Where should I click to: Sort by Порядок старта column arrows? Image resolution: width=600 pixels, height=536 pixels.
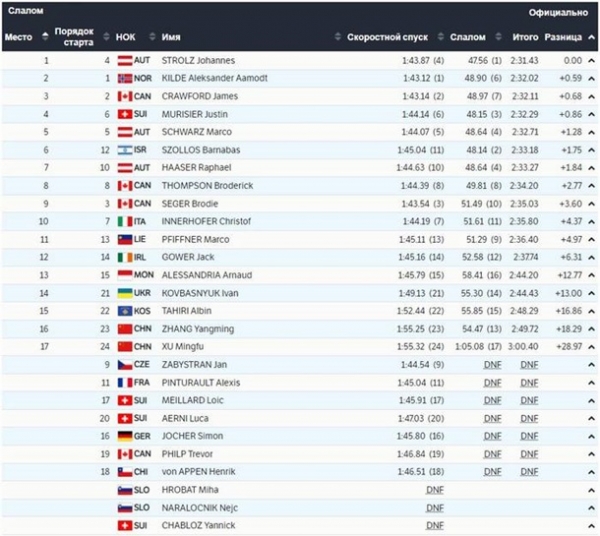tap(106, 37)
